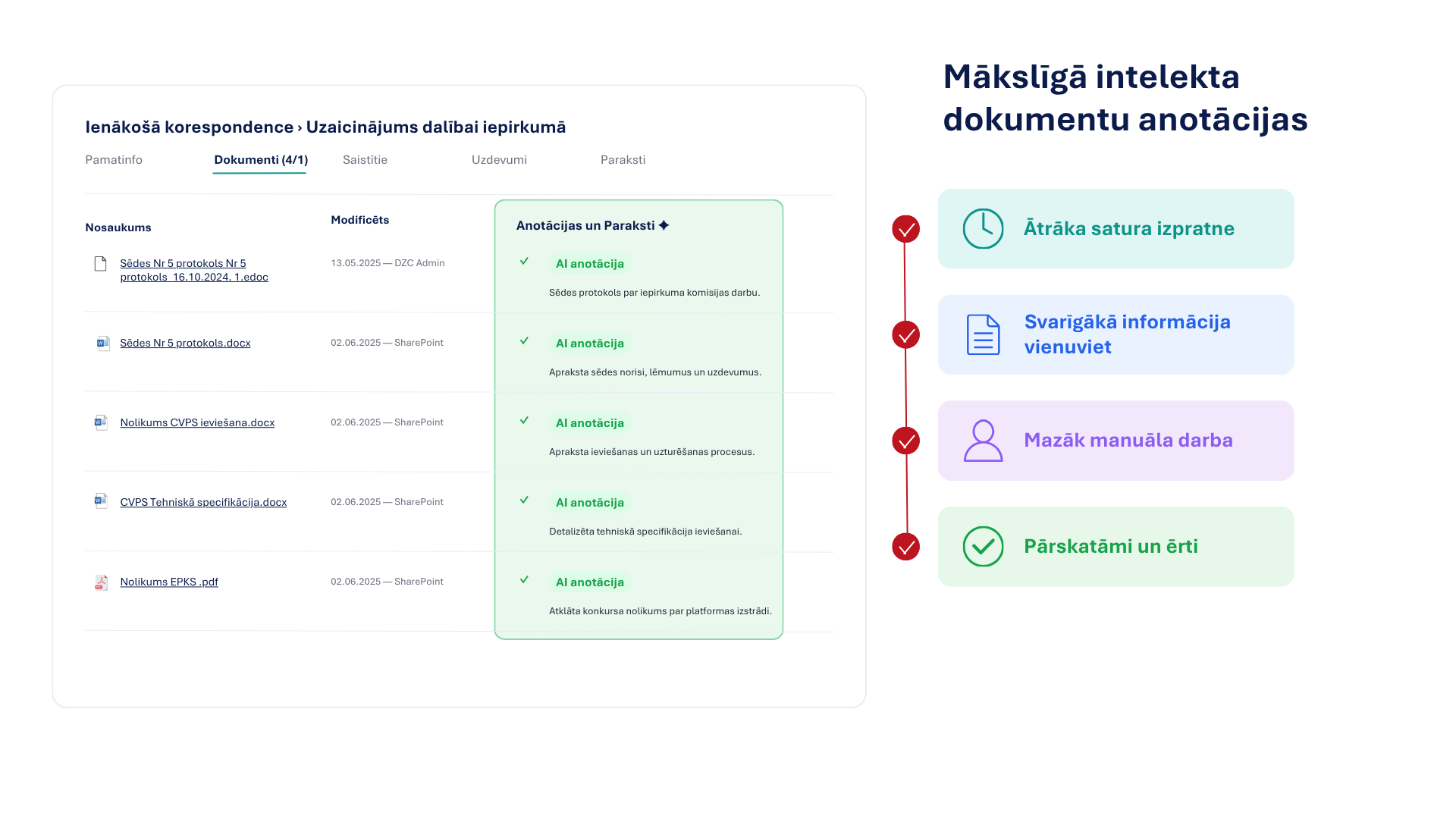Screen dimensions: 1456x819
Task: Click the AI anotācija badge for Nolikums CVPS ieviešana.docx
Action: click(590, 423)
